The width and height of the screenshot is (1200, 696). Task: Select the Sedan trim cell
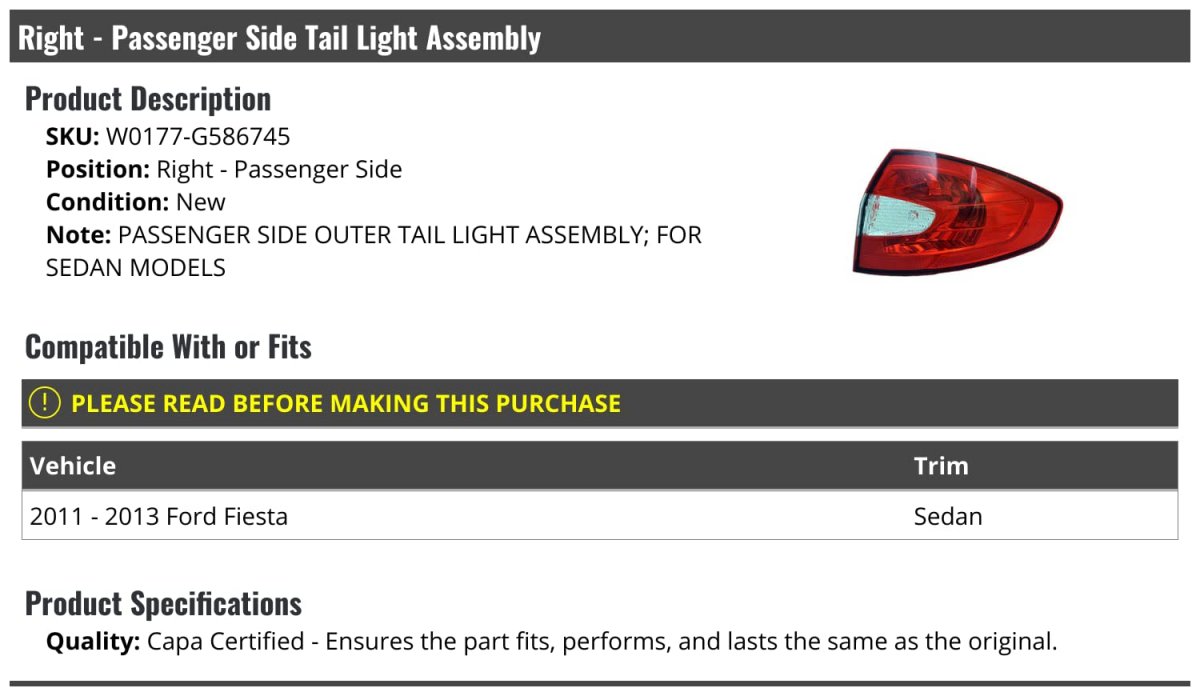point(948,516)
